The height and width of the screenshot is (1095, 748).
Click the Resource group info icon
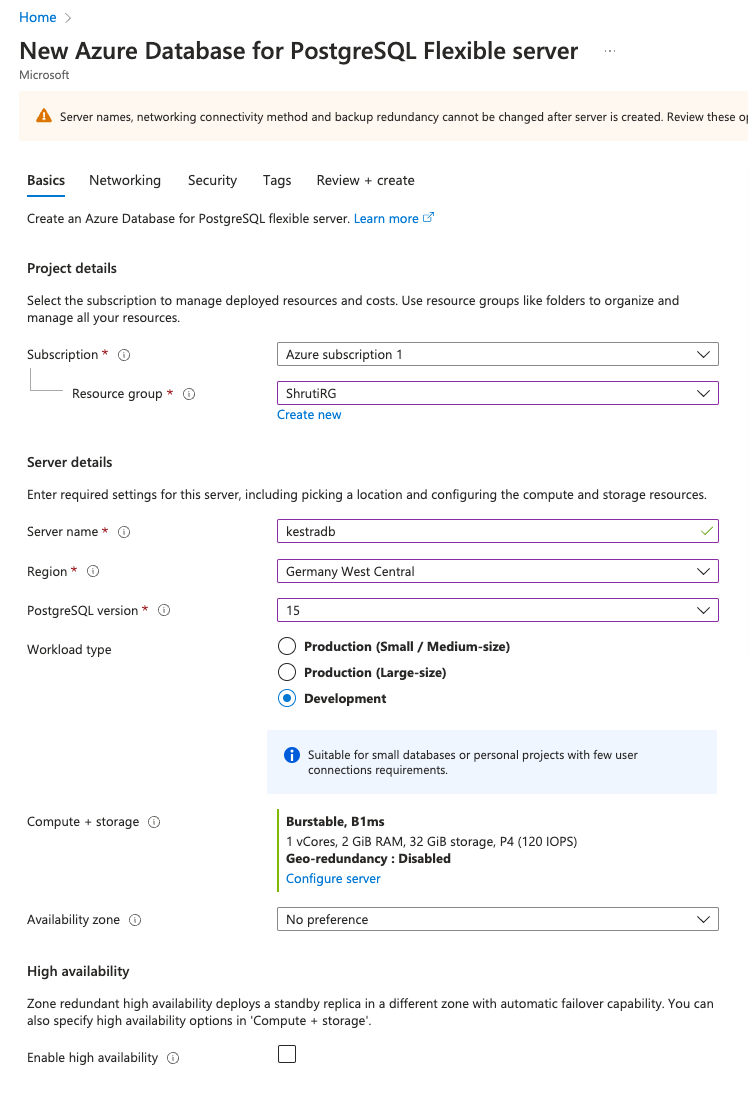pyautogui.click(x=188, y=393)
